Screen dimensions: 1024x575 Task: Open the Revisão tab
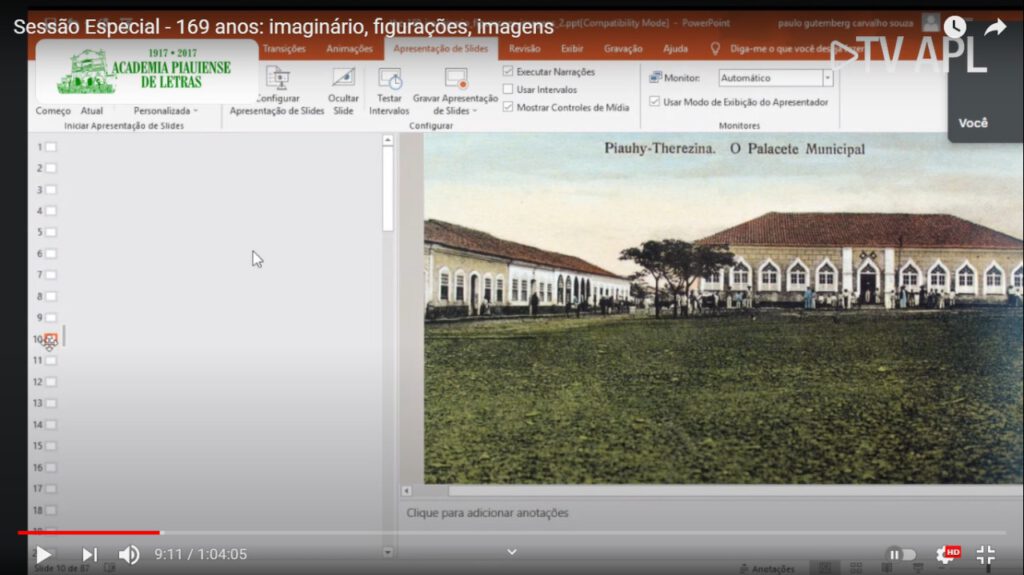(524, 48)
